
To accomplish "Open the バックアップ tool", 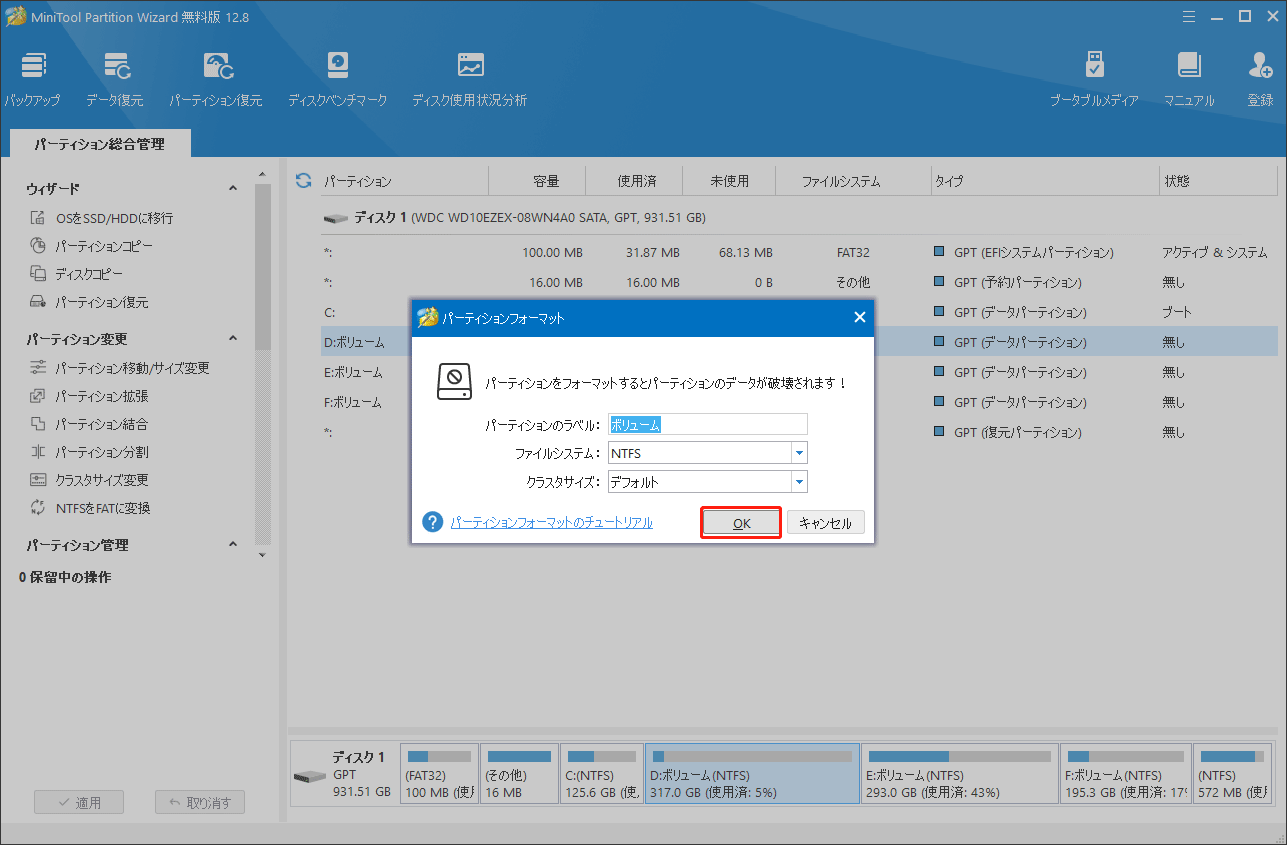I will point(32,80).
